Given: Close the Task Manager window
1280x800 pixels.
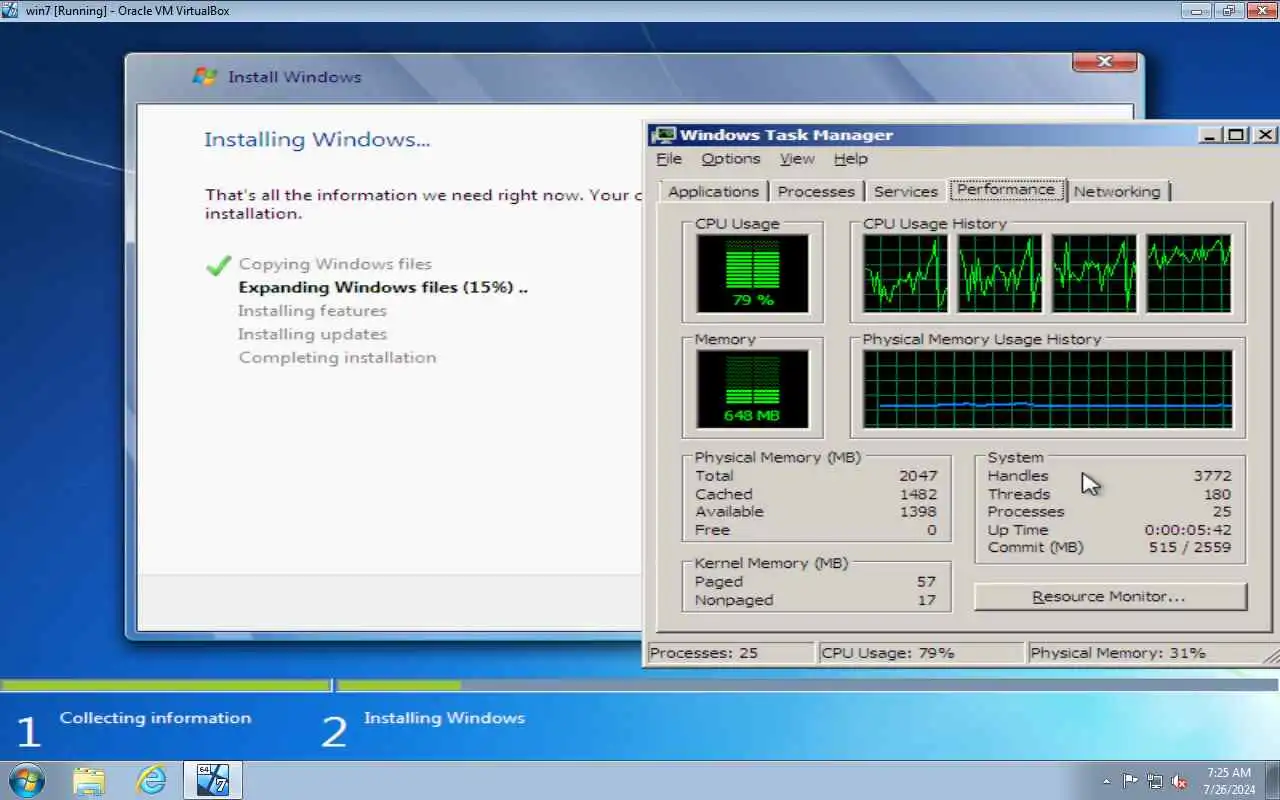Looking at the screenshot, I should pos(1265,135).
